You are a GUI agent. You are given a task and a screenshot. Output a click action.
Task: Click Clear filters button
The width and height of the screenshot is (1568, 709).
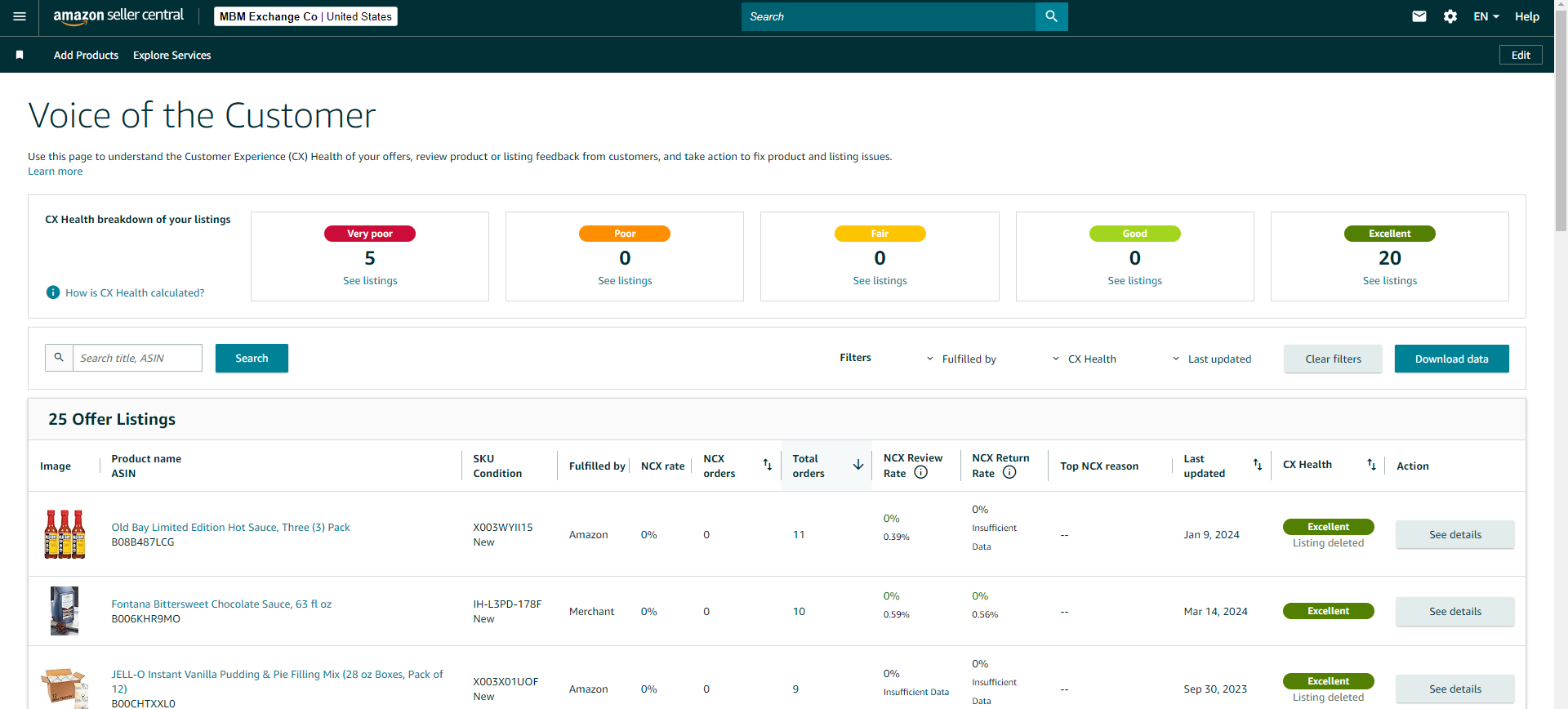click(1333, 359)
